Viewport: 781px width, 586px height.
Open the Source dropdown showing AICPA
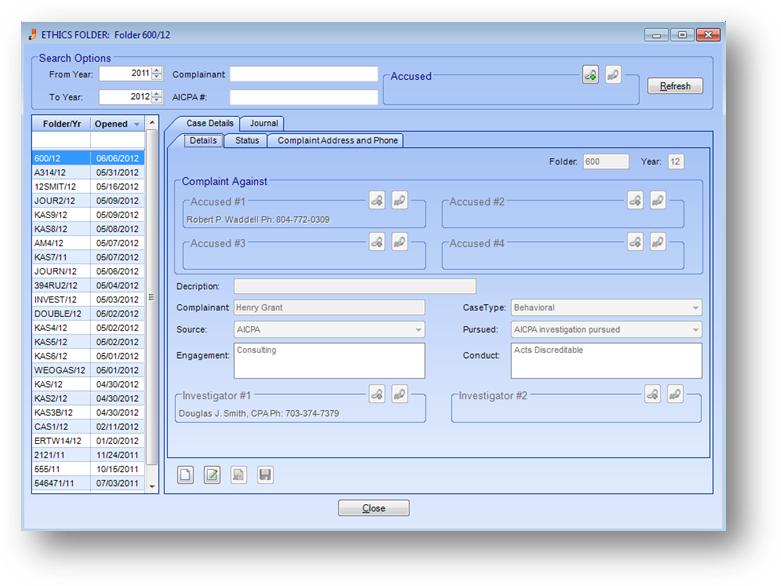(418, 330)
